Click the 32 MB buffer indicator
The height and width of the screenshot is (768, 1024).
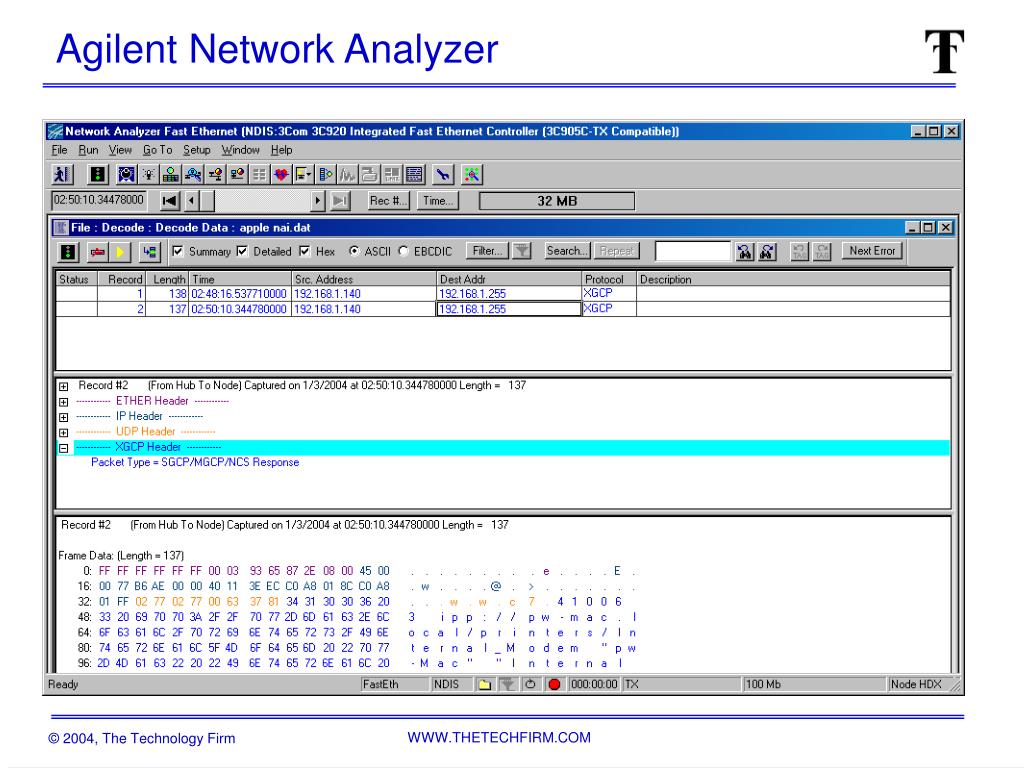pos(557,201)
